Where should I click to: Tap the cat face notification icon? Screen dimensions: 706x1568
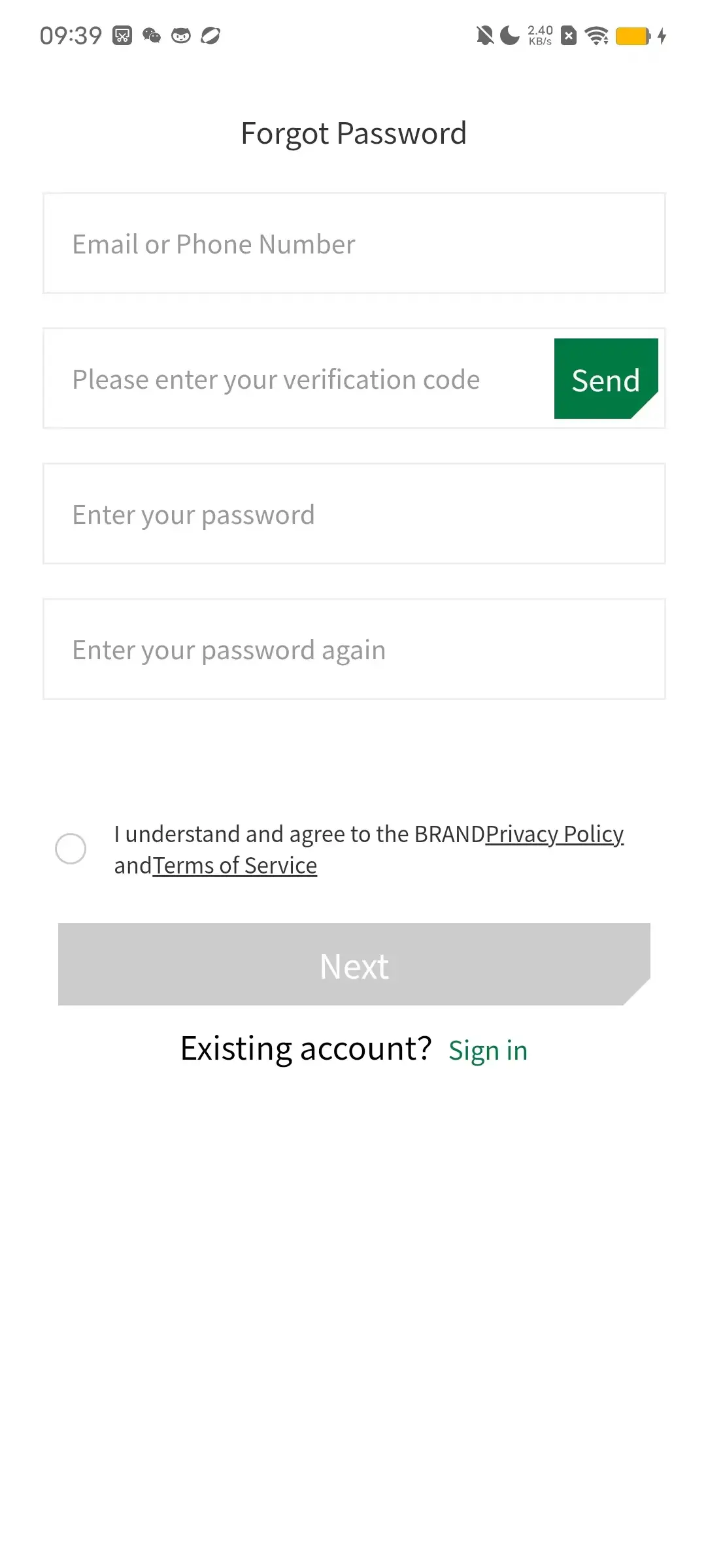(181, 35)
